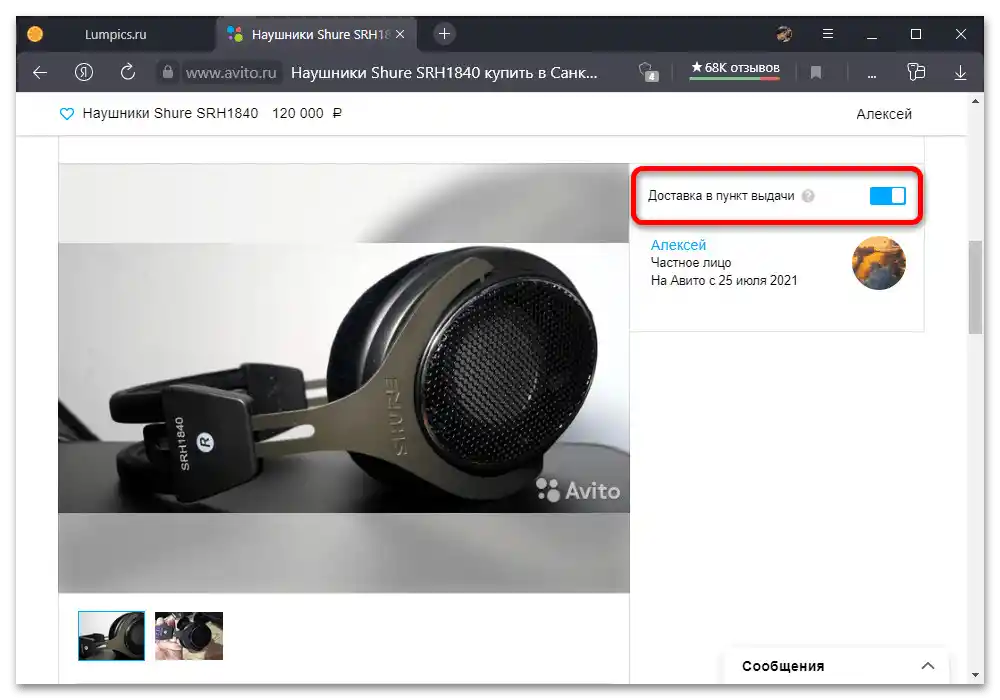This screenshot has height=700, width=1000.
Task: Open the protection shield icon
Action: pyautogui.click(x=648, y=72)
